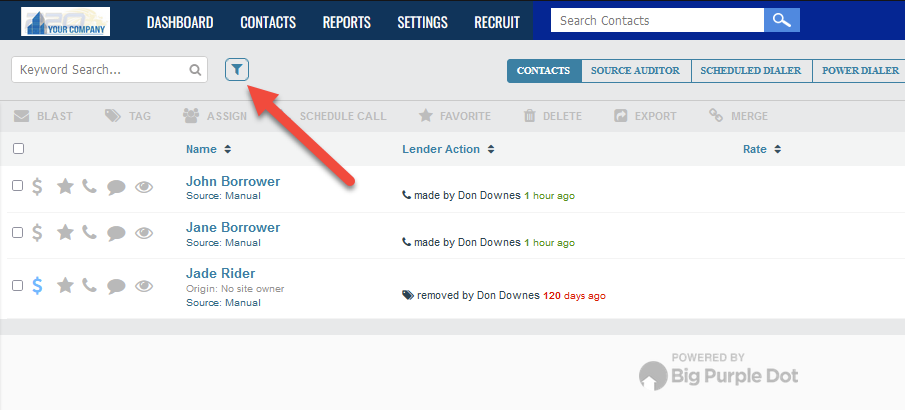Click the Assign toolbar item
905x410 pixels.
[215, 116]
